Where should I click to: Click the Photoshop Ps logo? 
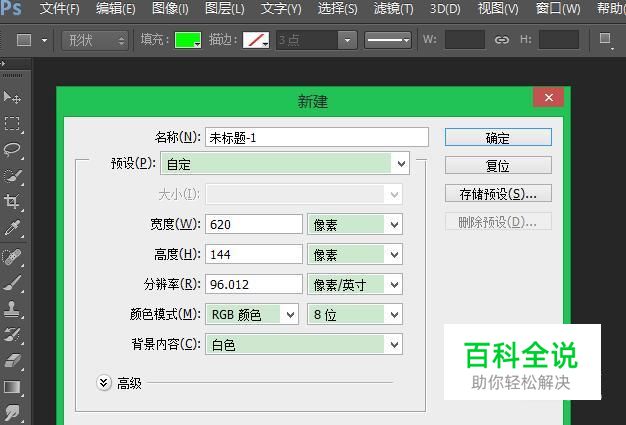(10, 8)
